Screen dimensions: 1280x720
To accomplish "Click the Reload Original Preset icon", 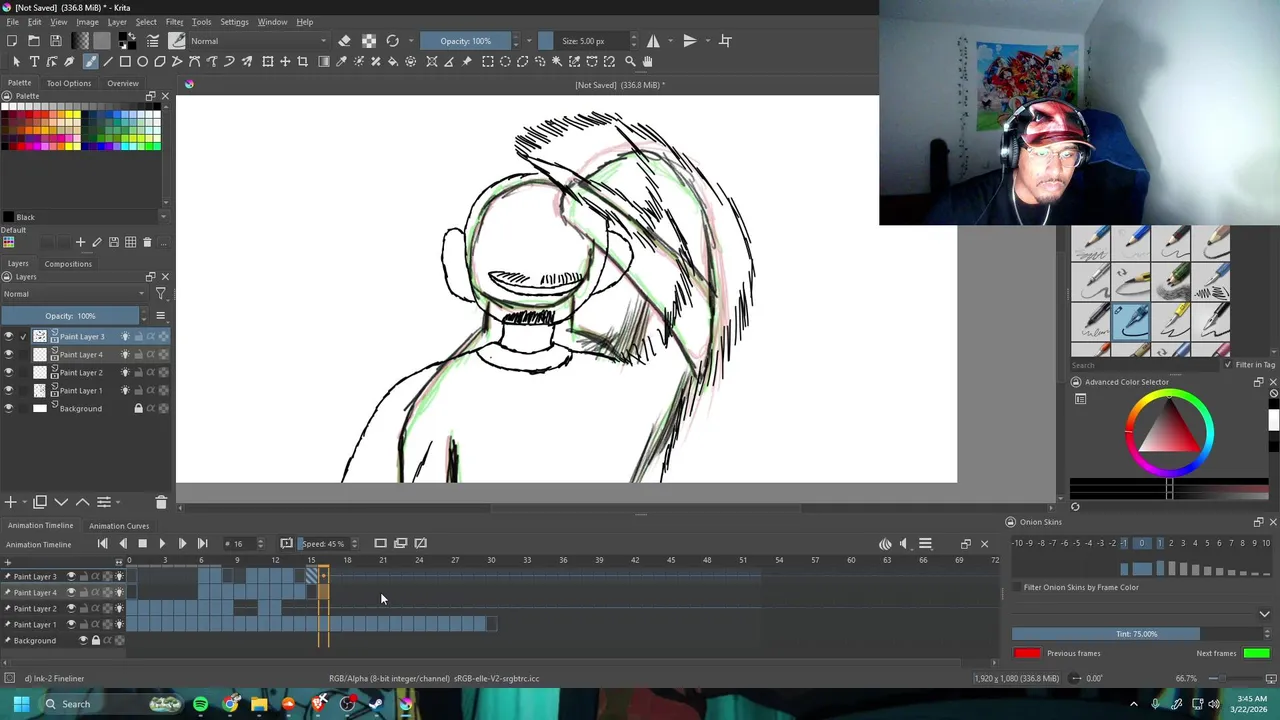I will [393, 41].
